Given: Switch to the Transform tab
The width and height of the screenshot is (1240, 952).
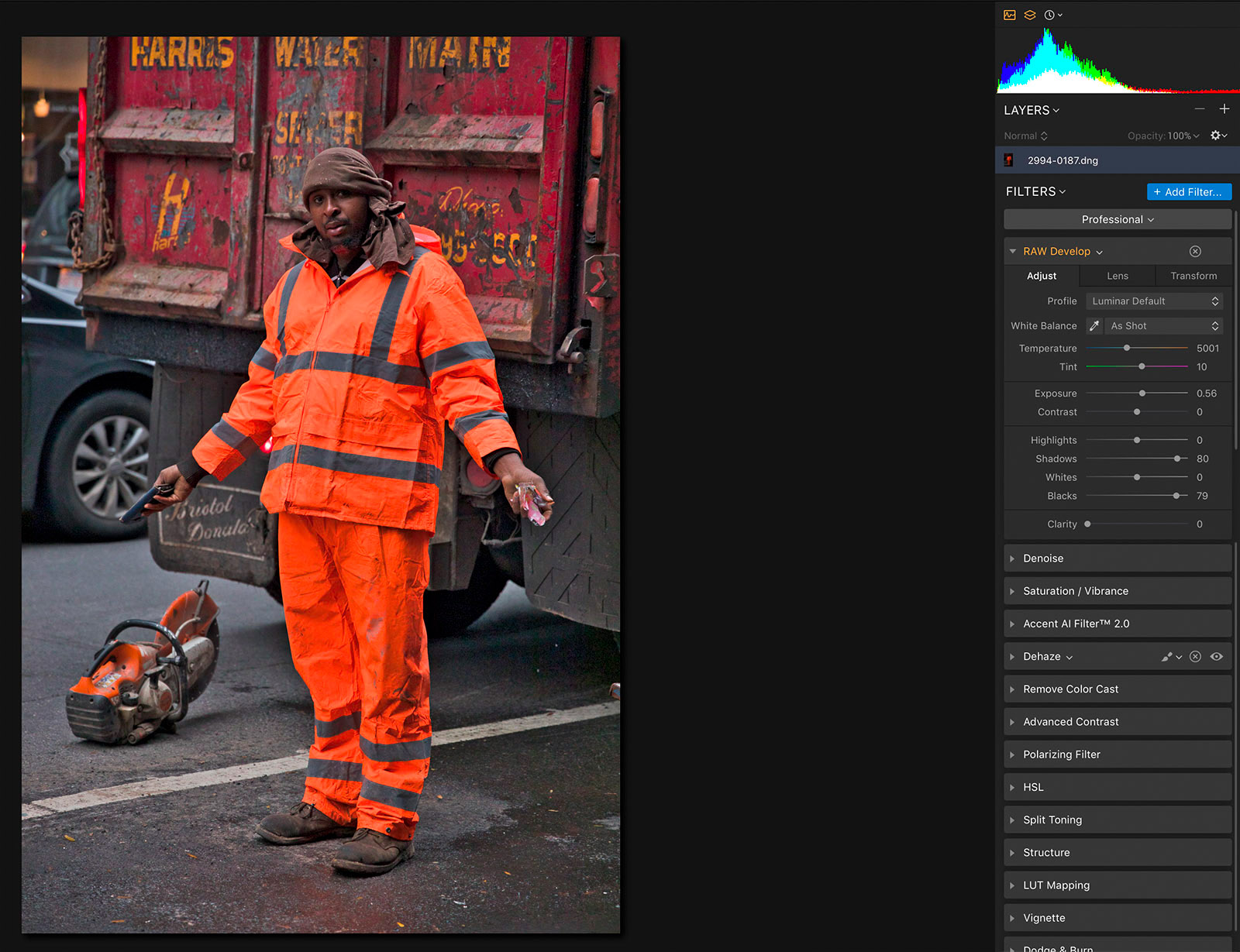Looking at the screenshot, I should (x=1193, y=277).
